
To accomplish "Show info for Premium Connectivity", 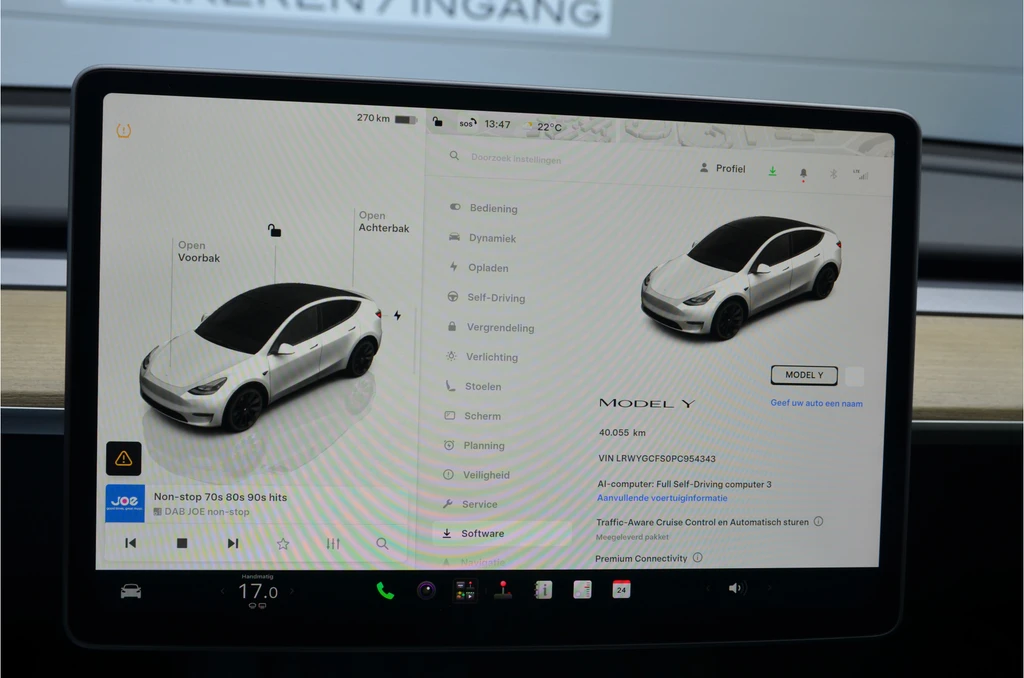I will 697,558.
